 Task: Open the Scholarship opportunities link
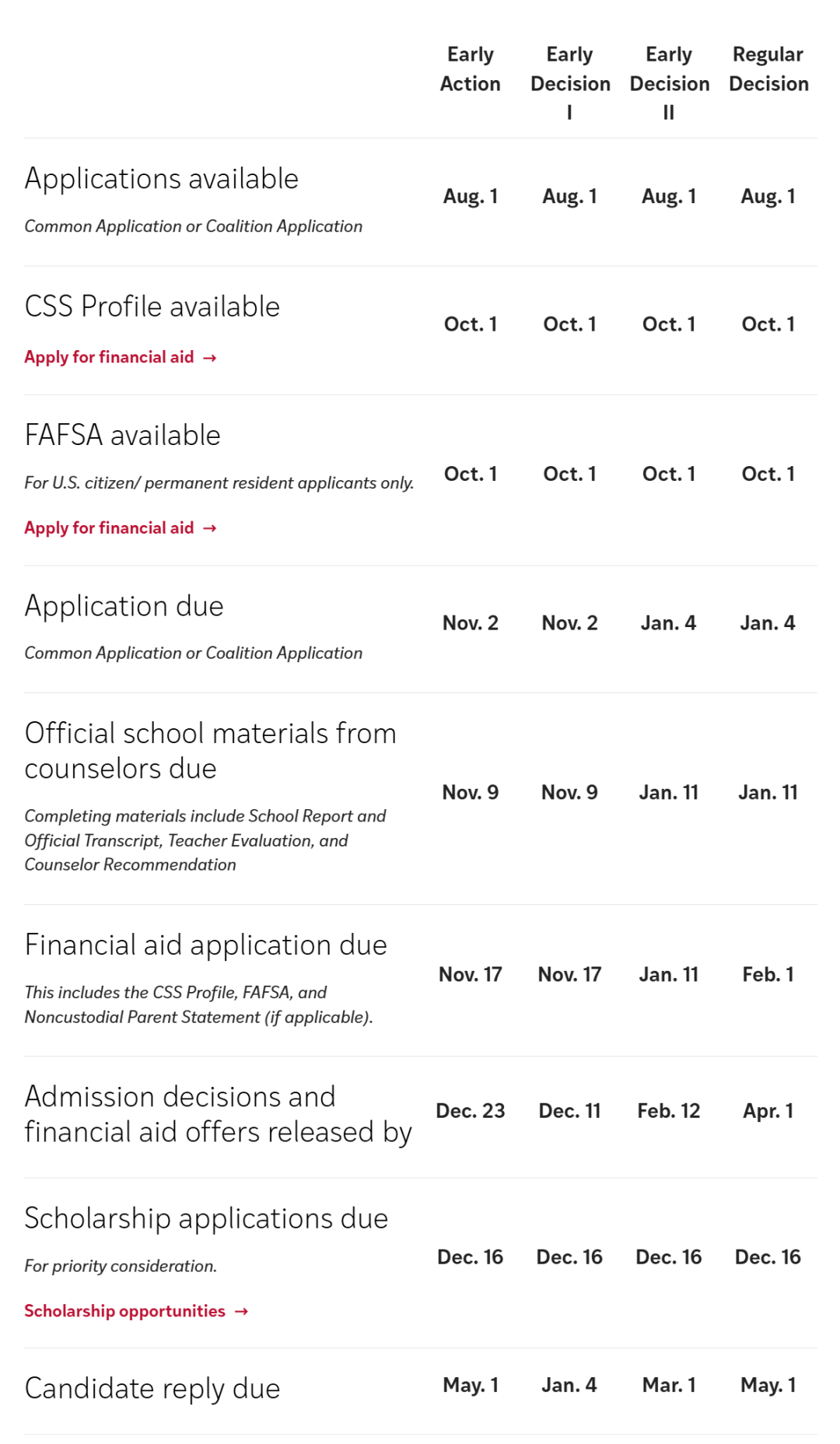[x=123, y=1310]
